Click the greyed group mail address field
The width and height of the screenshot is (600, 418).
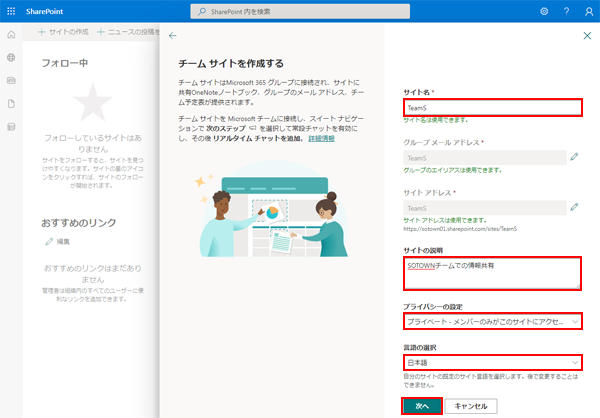tap(485, 158)
